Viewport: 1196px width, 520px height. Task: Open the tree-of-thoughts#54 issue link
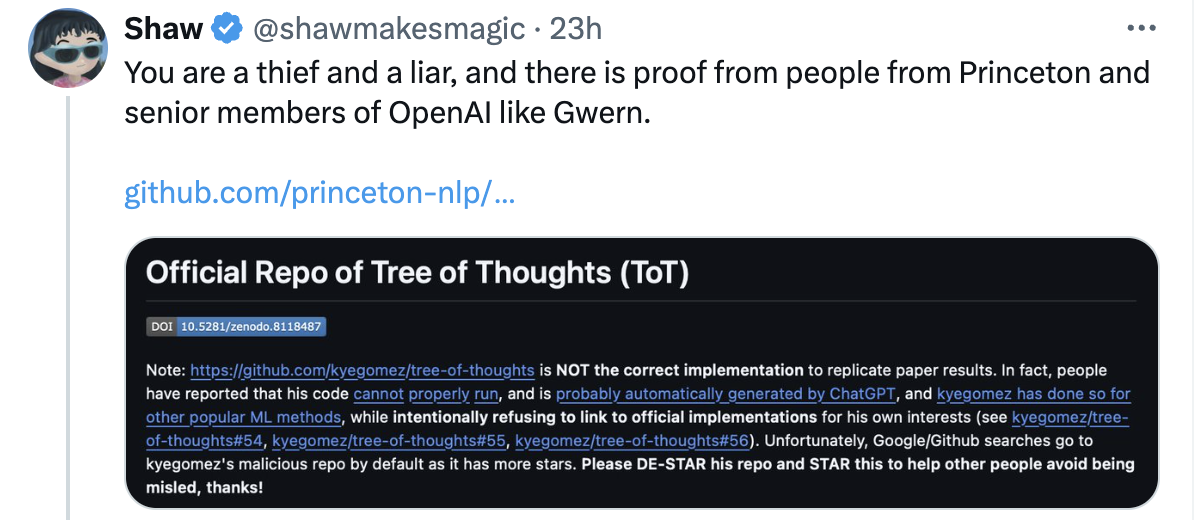[x=1070, y=418]
